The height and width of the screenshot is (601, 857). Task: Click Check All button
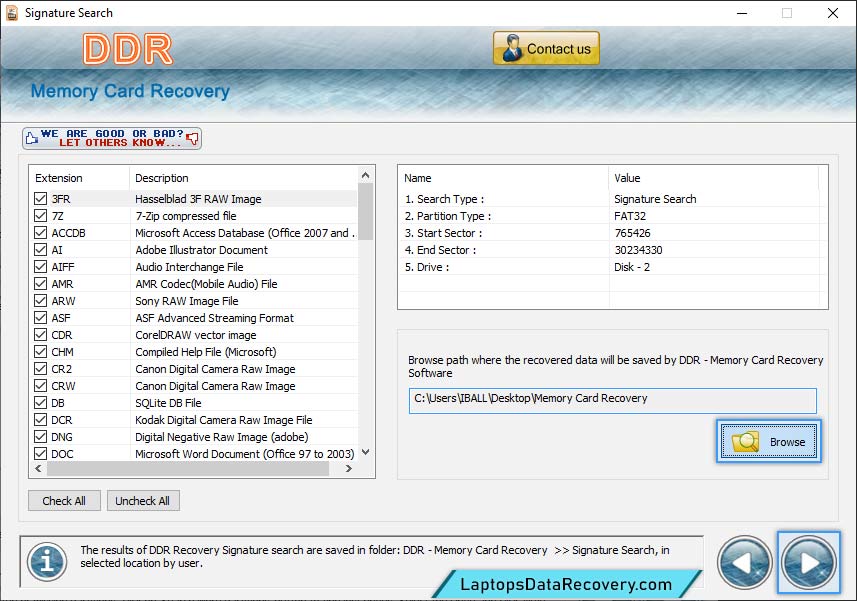pos(64,500)
